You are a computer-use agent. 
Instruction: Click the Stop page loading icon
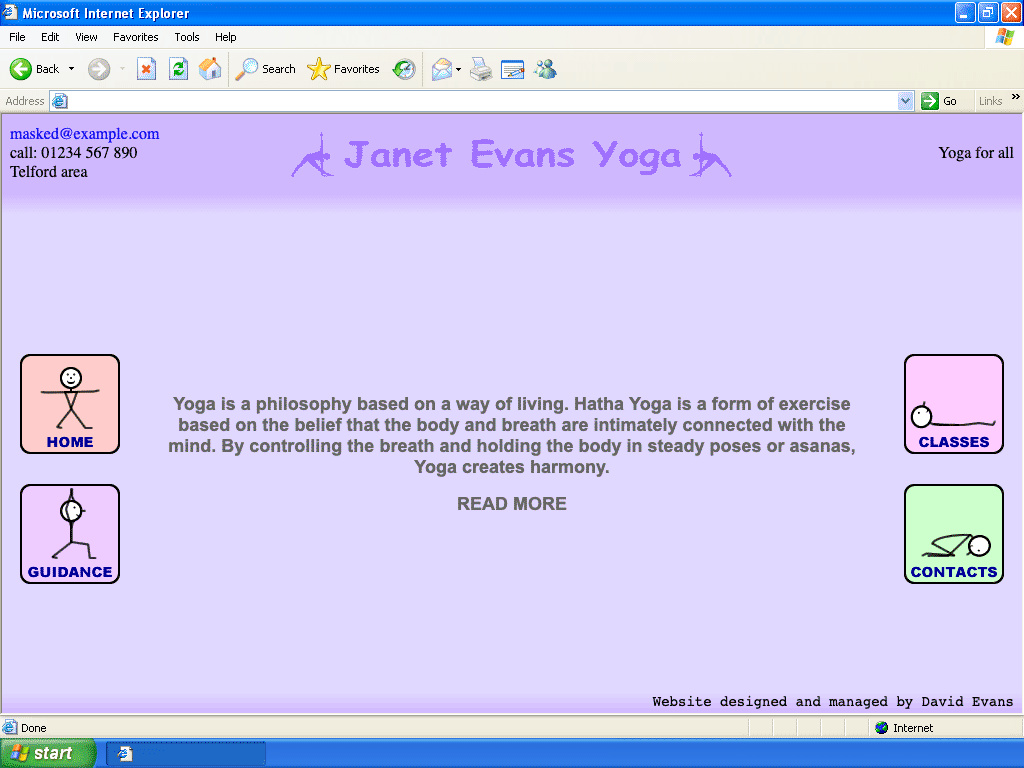[146, 69]
